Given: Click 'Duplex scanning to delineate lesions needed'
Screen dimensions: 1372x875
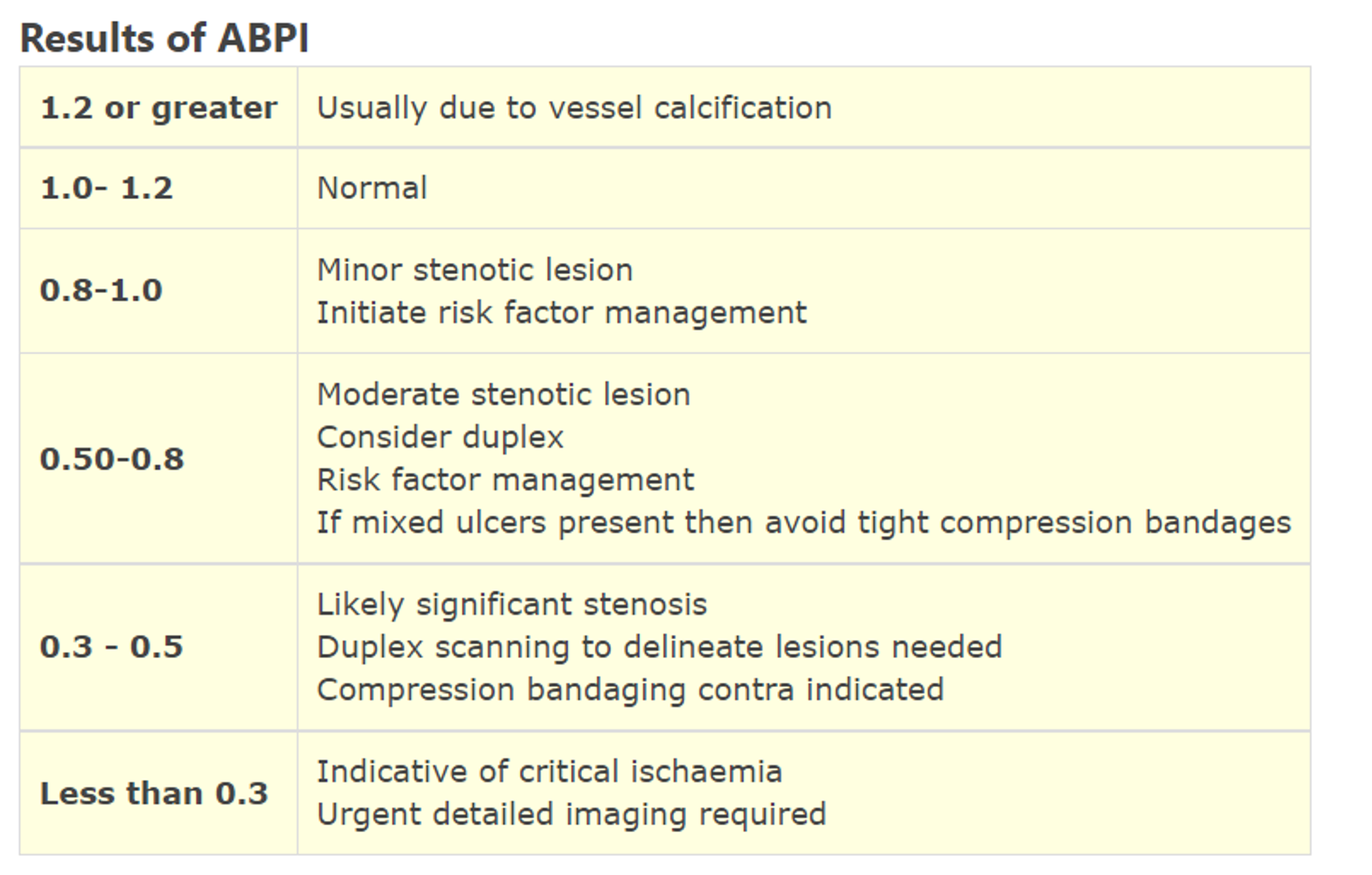Looking at the screenshot, I should coord(659,647).
